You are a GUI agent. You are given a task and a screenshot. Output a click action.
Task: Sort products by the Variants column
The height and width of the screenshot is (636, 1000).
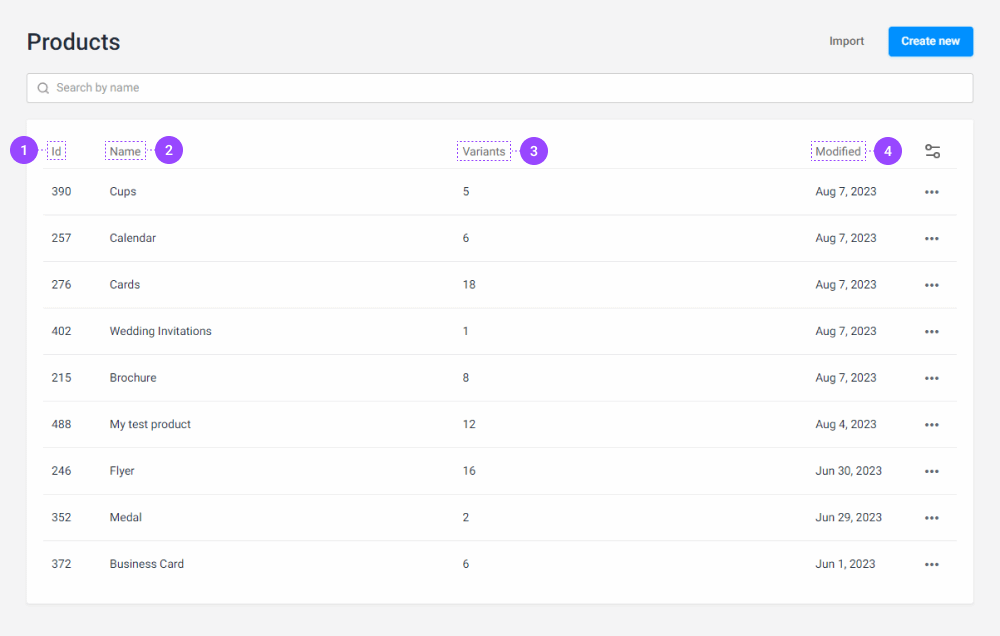pos(483,150)
